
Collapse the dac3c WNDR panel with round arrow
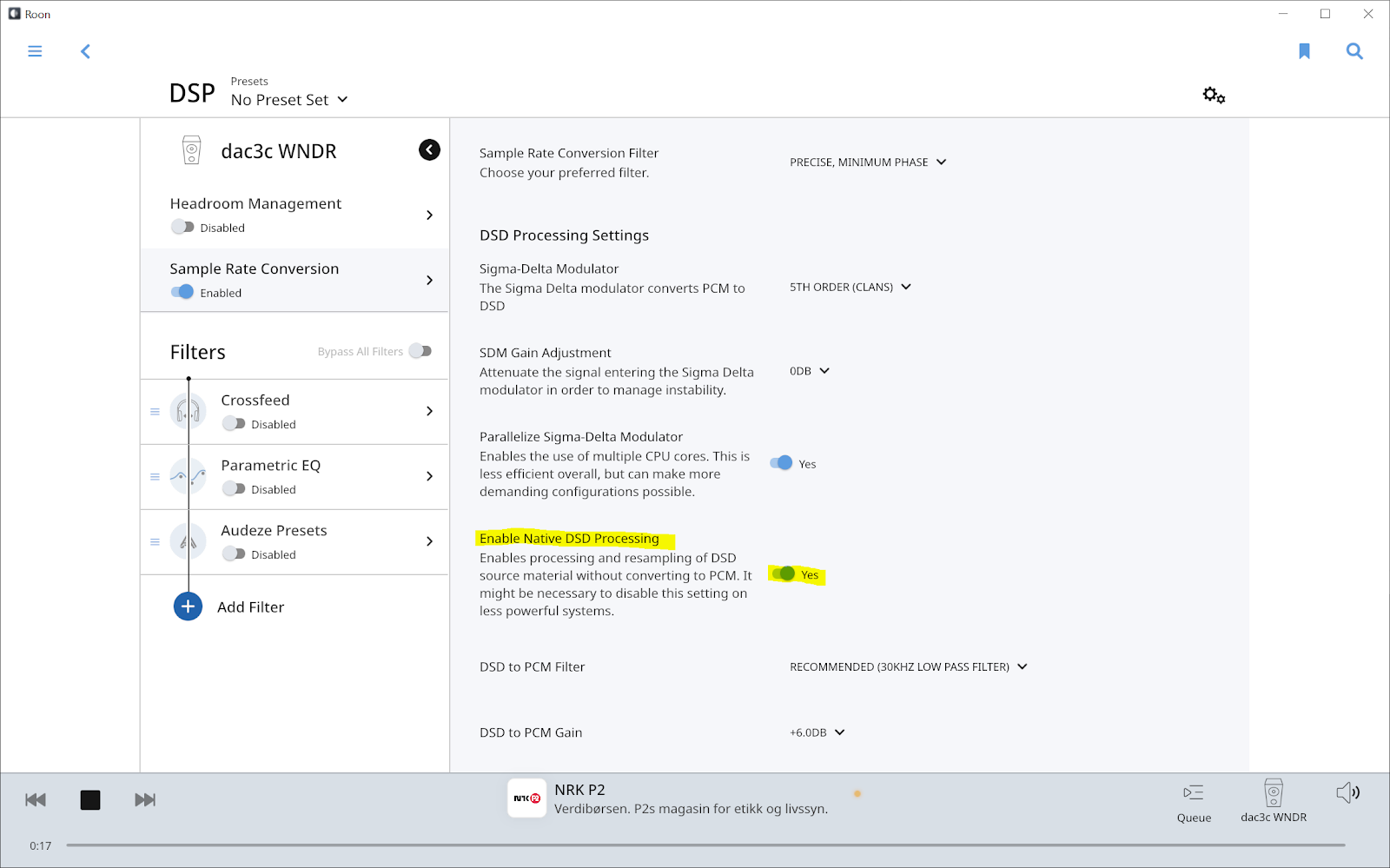[429, 150]
